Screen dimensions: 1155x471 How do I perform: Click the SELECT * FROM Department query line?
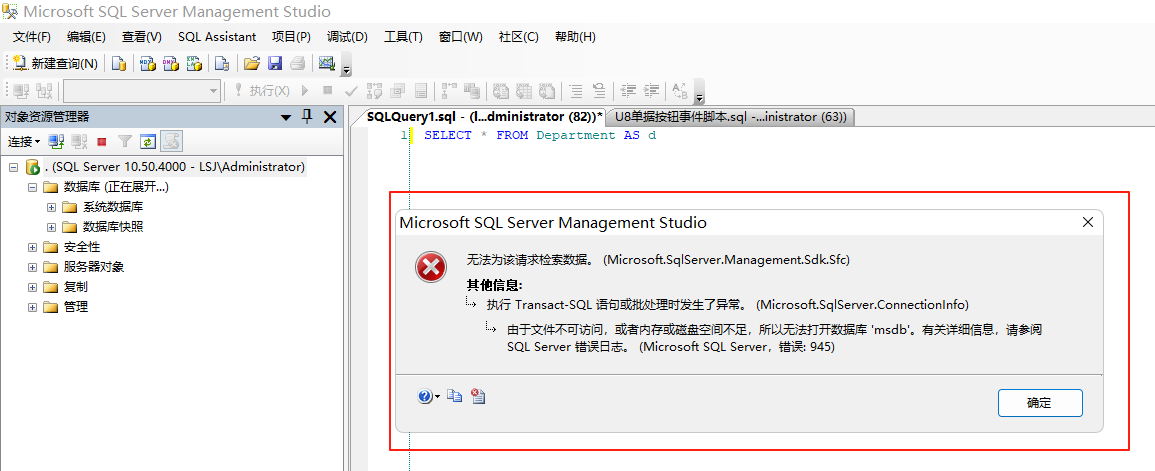[x=540, y=136]
